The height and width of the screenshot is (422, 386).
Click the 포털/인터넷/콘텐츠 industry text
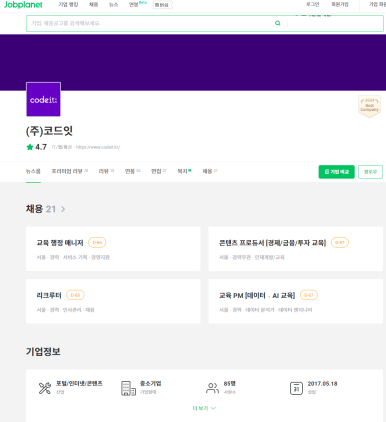point(79,384)
